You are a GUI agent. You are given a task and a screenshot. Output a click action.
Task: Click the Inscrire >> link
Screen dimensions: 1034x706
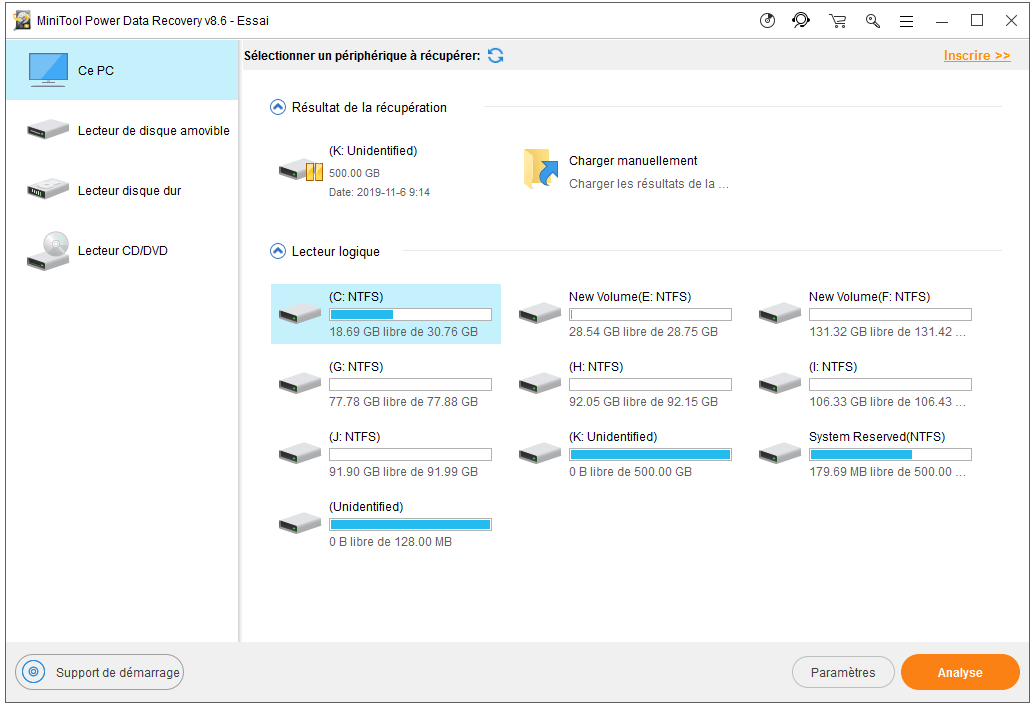(977, 55)
